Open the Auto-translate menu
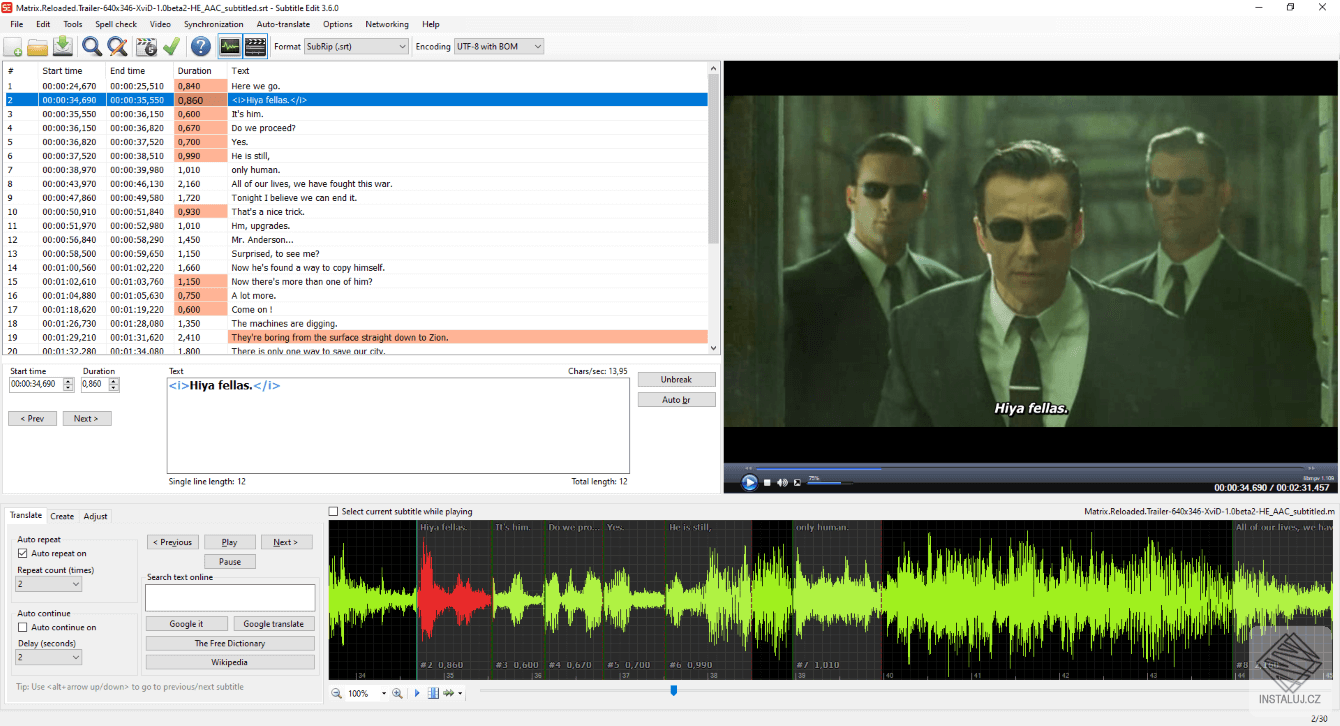Viewport: 1340px width, 726px height. click(283, 24)
